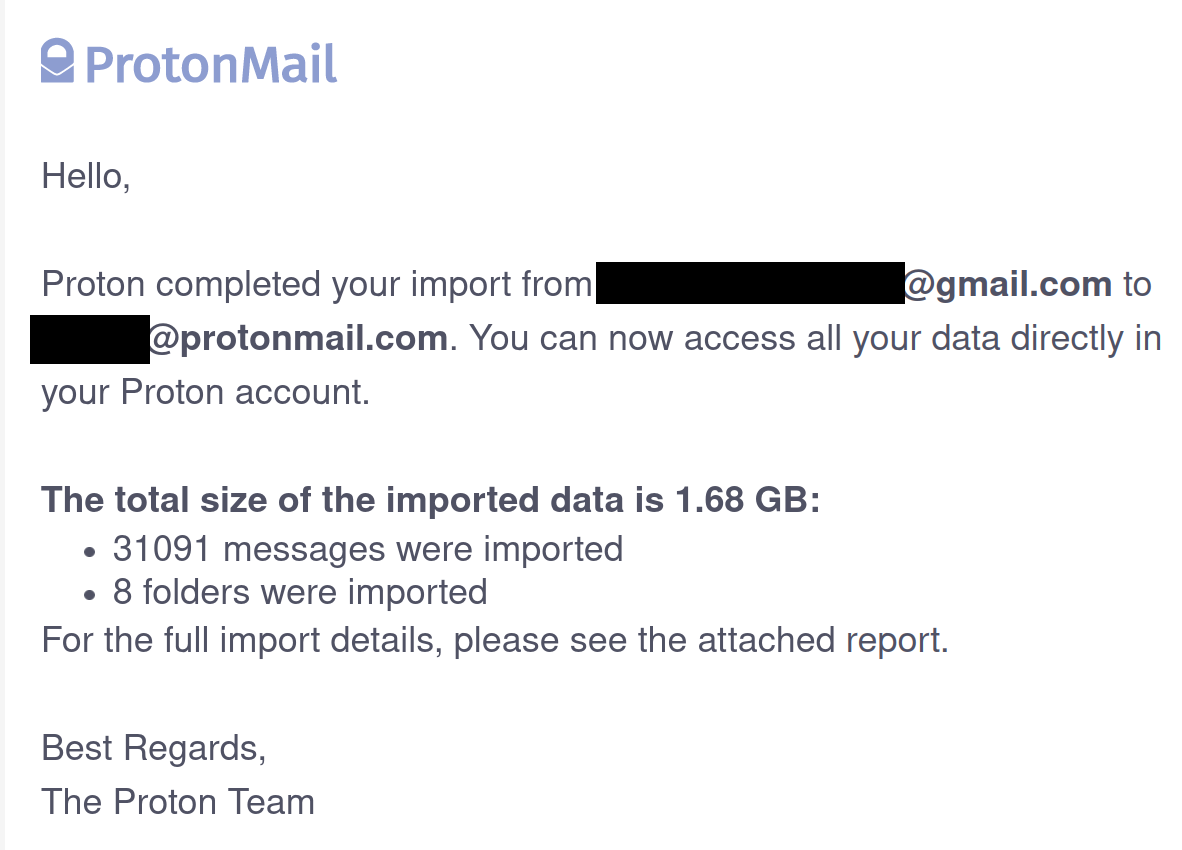Click 'You can now access all your data' text
The image size is (1182, 850).
coord(734,338)
